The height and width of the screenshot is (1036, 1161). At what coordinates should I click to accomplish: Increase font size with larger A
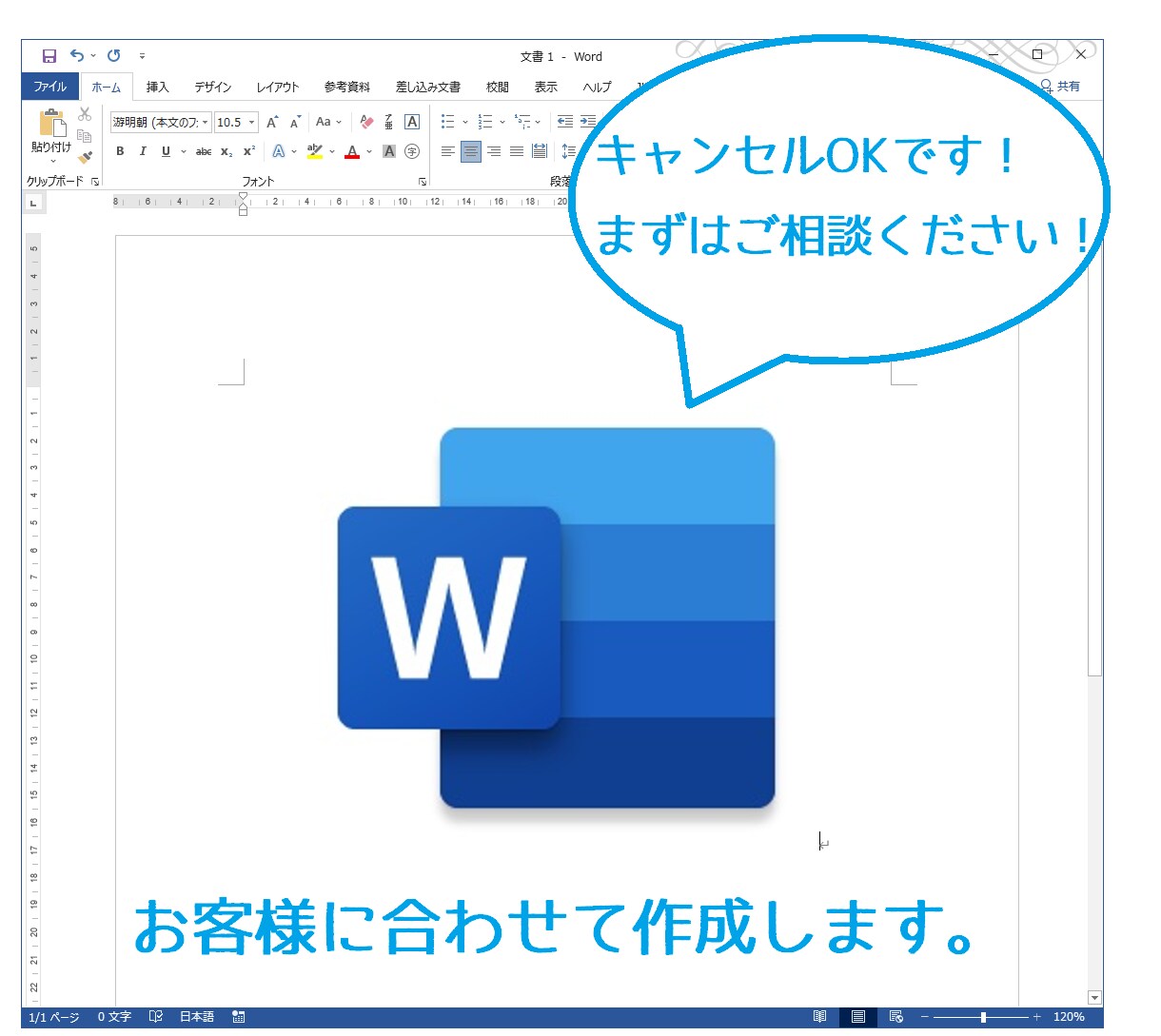point(273,122)
